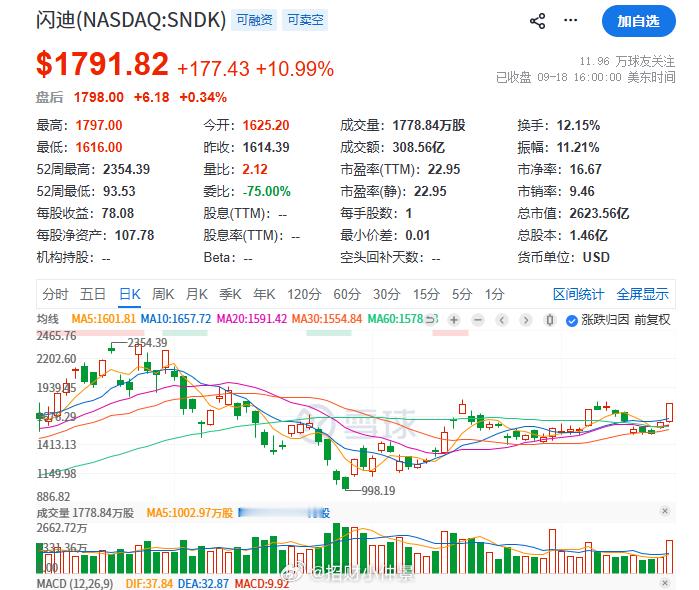Switch to the 15分 chart tab
This screenshot has height=590, width=699.
point(426,294)
